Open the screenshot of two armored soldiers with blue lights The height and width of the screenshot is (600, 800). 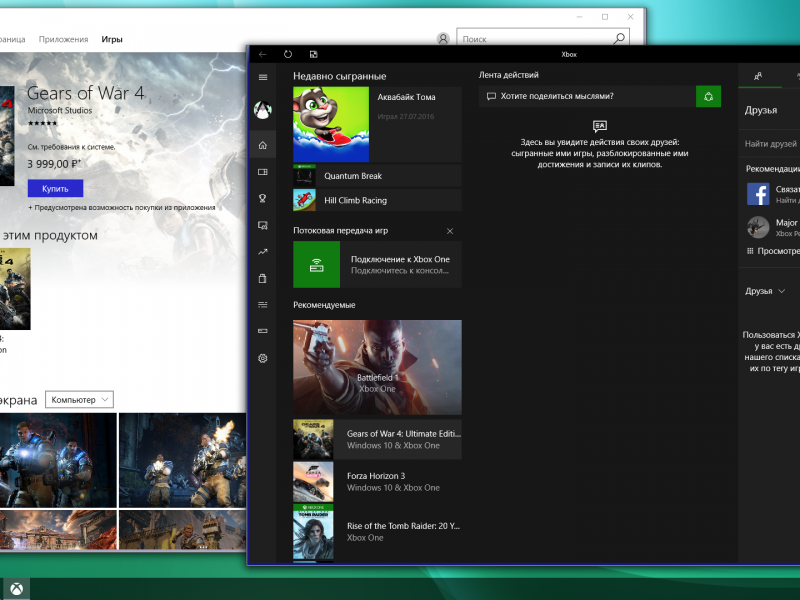tap(58, 460)
